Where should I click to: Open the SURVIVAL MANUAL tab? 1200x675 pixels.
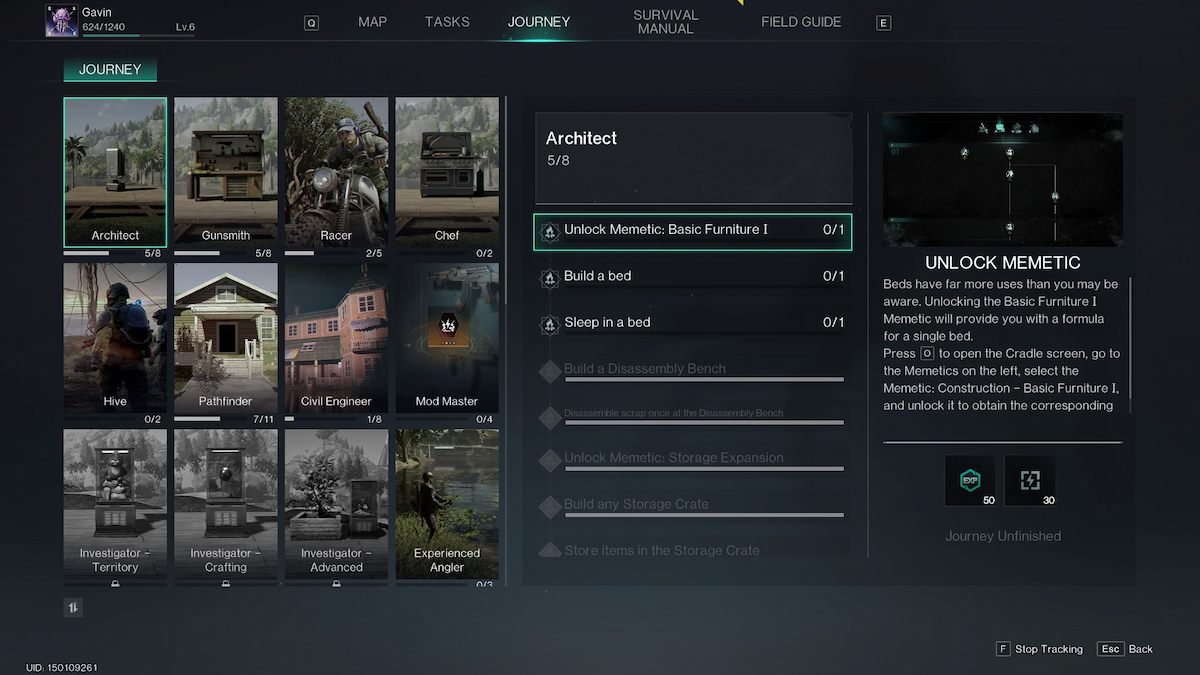665,21
